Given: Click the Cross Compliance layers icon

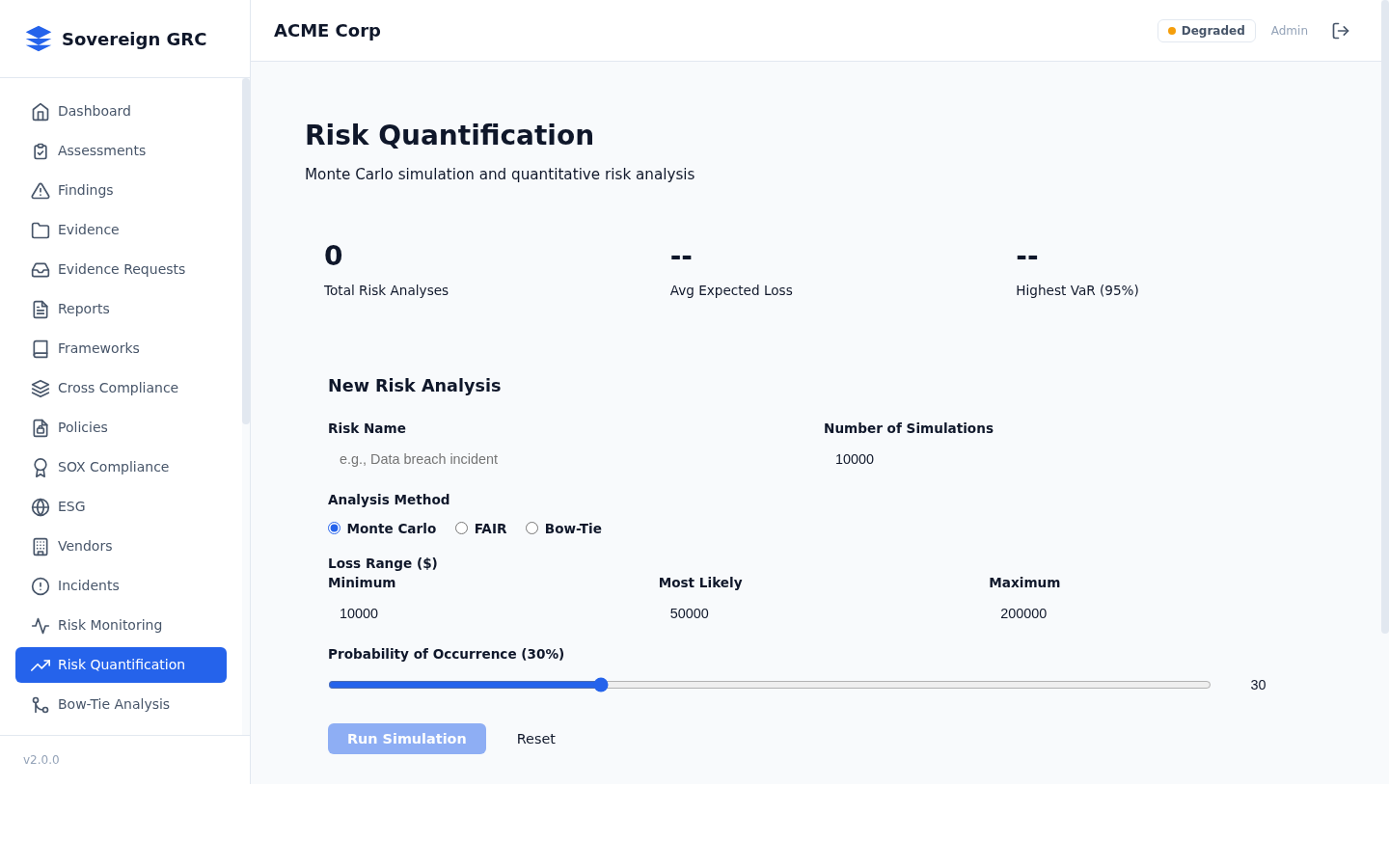Looking at the screenshot, I should pyautogui.click(x=40, y=388).
